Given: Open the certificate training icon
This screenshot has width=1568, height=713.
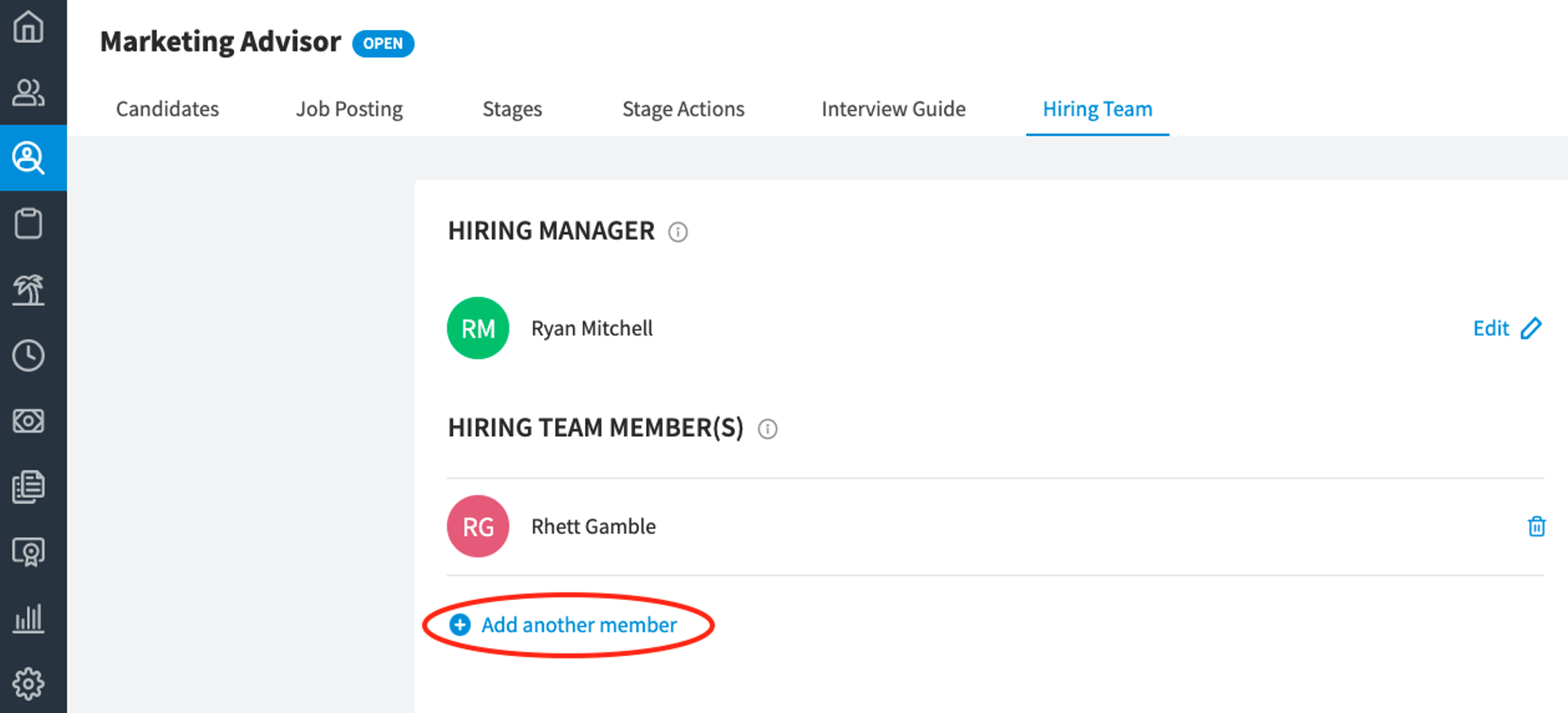Looking at the screenshot, I should coord(28,552).
